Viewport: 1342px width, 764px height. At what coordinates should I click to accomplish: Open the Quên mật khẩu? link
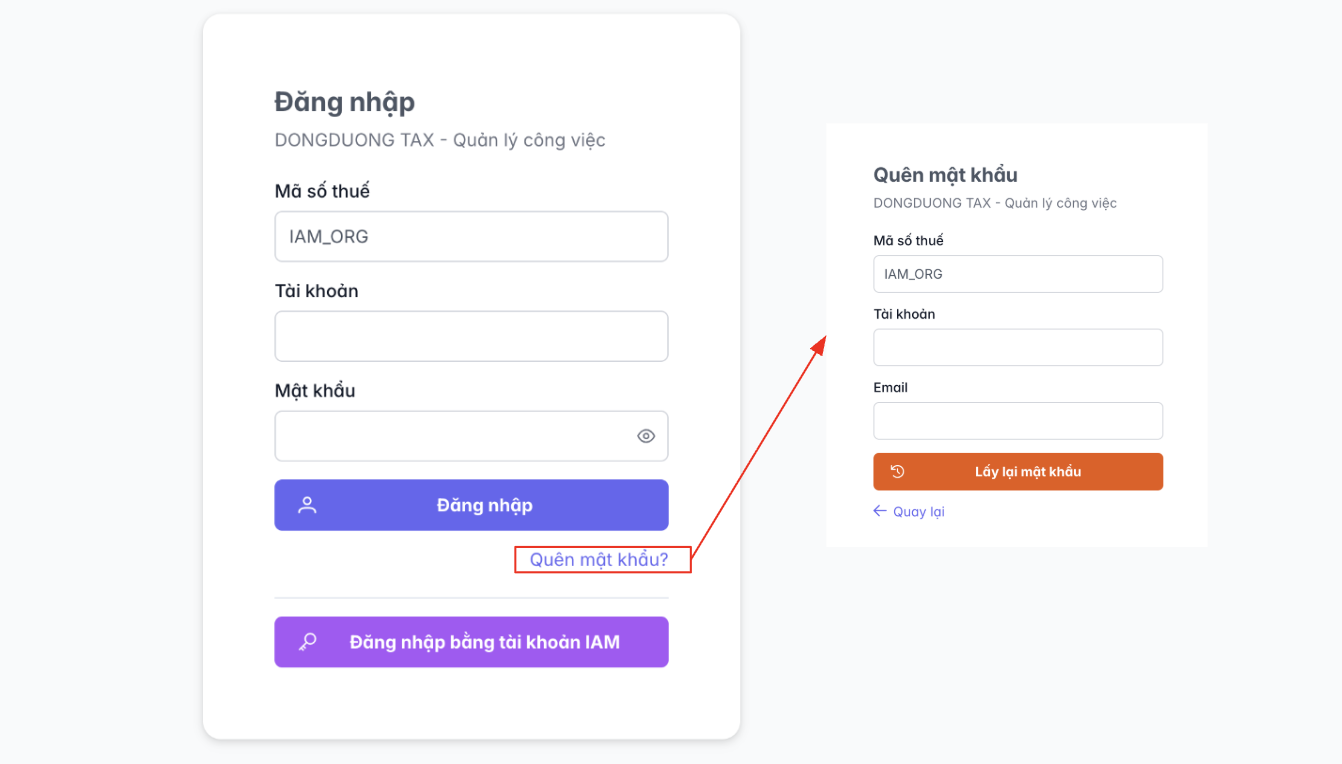coord(599,560)
